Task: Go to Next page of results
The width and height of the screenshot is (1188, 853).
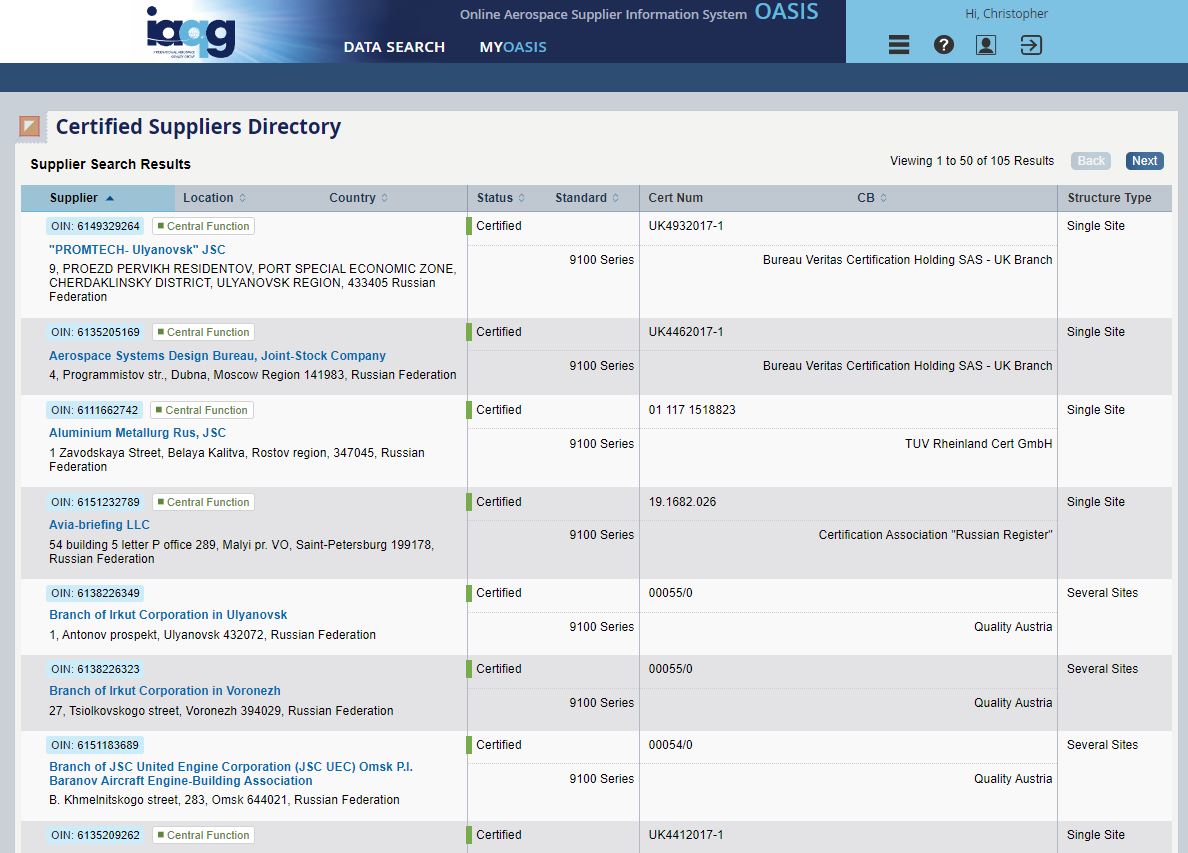Action: click(1144, 161)
